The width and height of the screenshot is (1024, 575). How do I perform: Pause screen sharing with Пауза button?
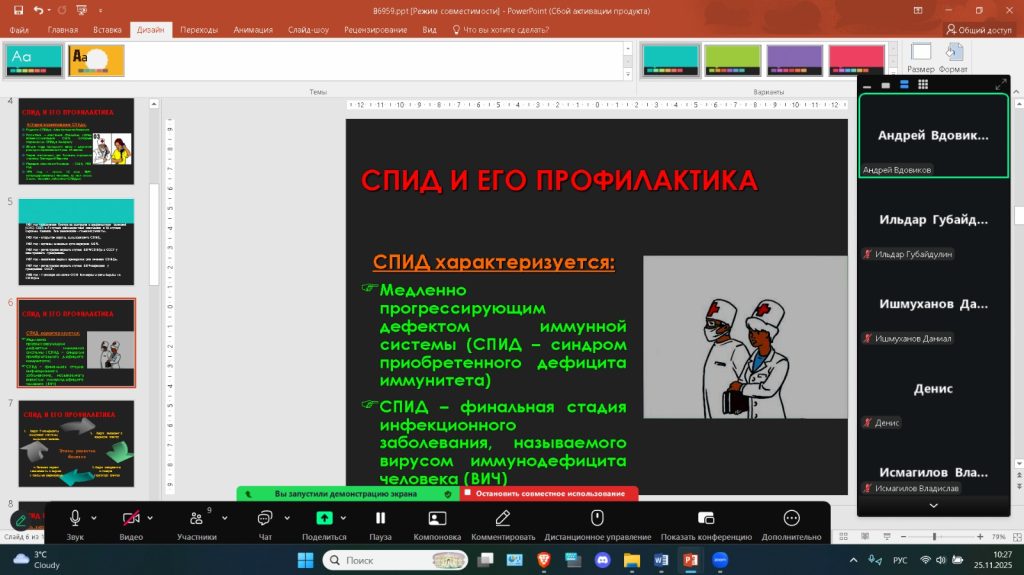pos(380,518)
